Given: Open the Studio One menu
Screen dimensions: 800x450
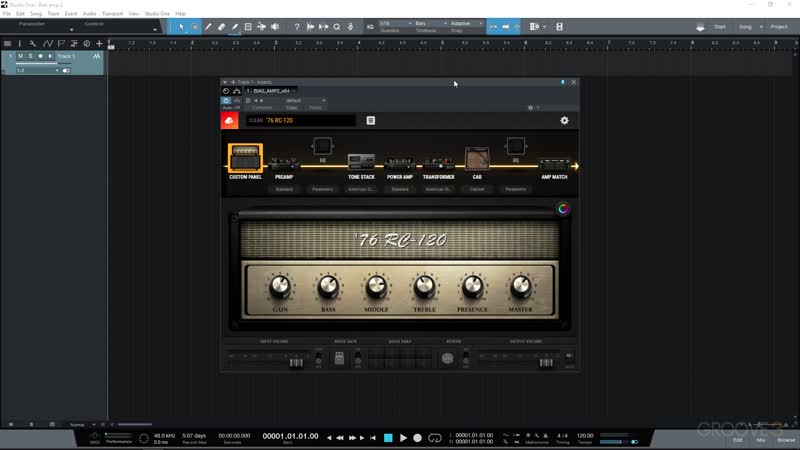Looking at the screenshot, I should (157, 14).
